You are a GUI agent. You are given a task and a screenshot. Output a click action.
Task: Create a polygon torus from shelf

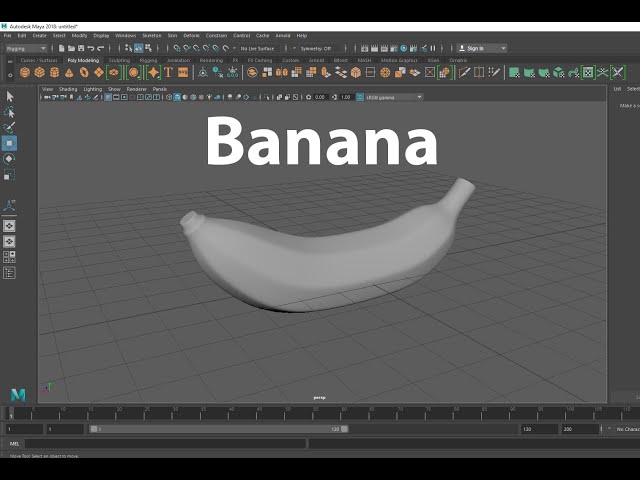(84, 73)
